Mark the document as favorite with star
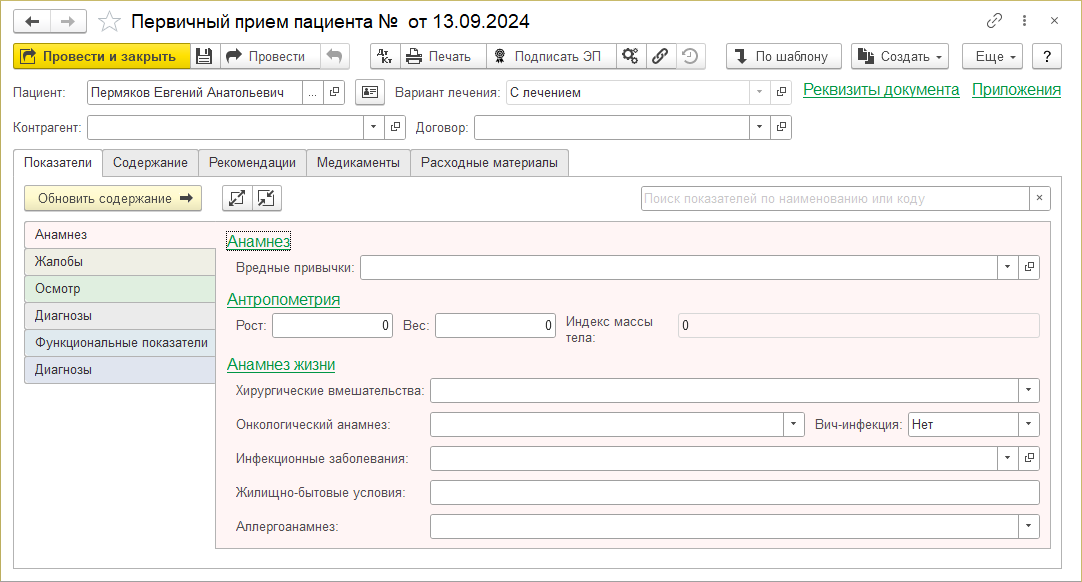Image resolution: width=1082 pixels, height=582 pixels. tap(111, 21)
